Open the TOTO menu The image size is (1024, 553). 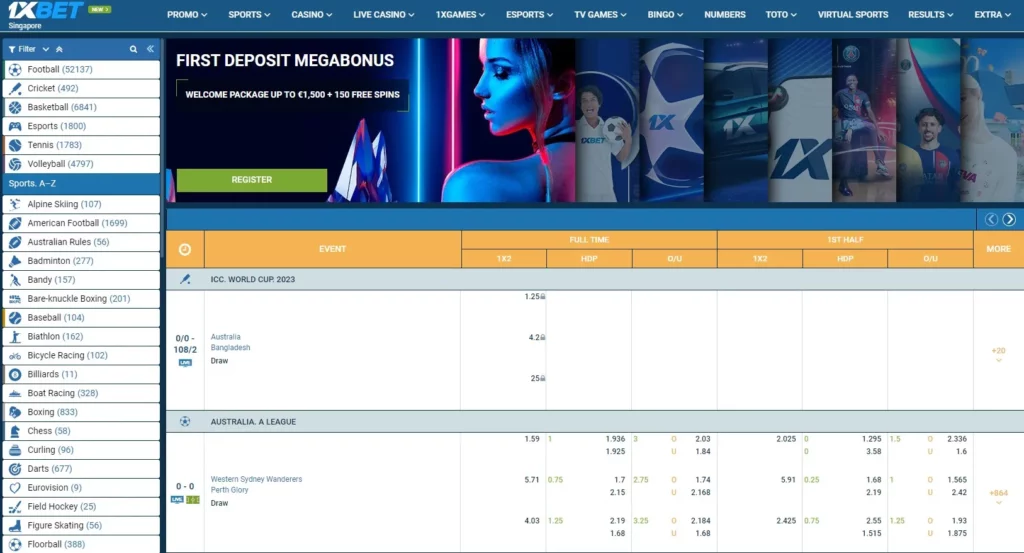pos(780,14)
